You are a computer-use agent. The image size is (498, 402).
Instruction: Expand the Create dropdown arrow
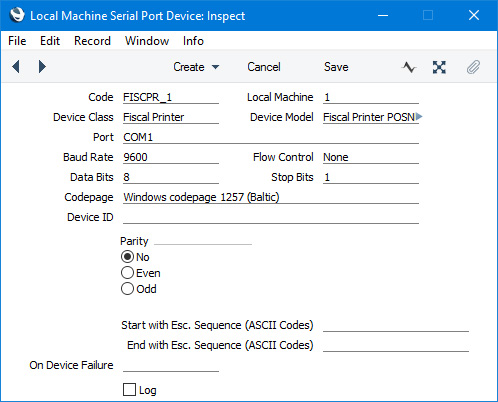pos(216,67)
